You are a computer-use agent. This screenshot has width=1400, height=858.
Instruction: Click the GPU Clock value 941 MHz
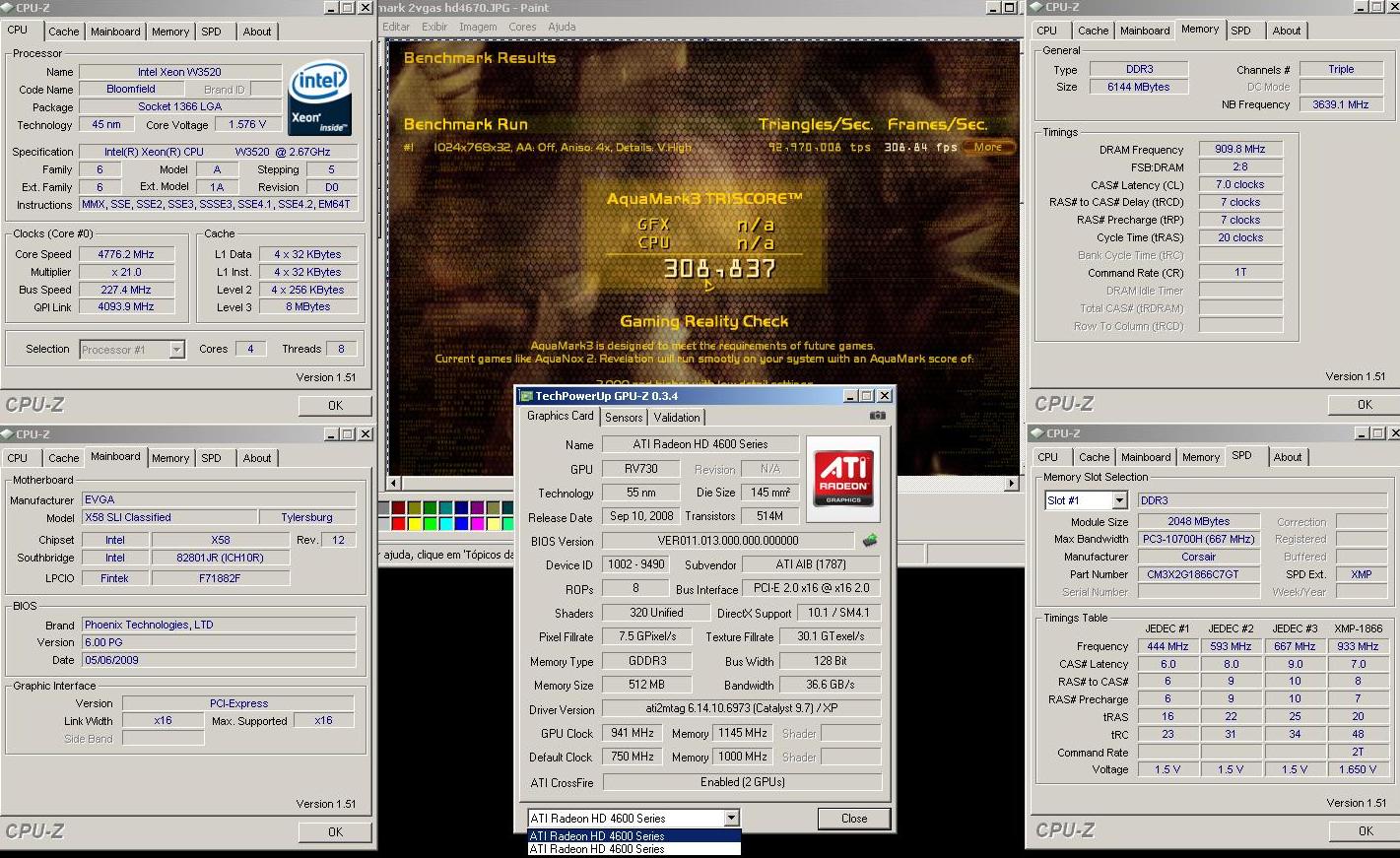(x=633, y=733)
